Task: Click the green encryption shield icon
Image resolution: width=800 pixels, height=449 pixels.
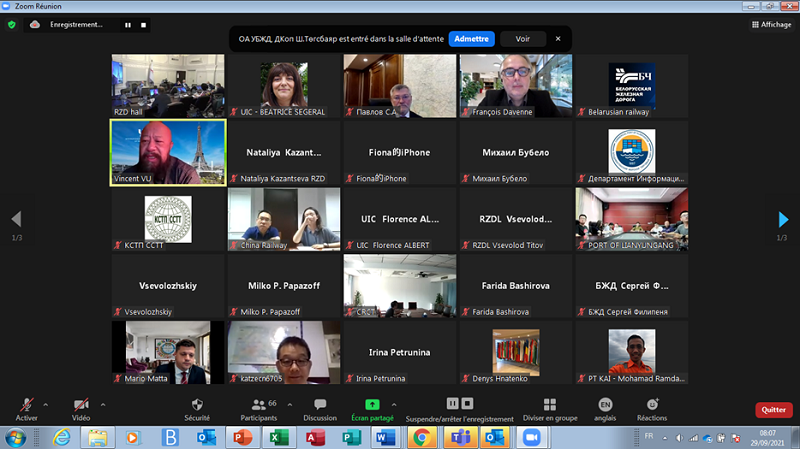Action: pyautogui.click(x=12, y=25)
